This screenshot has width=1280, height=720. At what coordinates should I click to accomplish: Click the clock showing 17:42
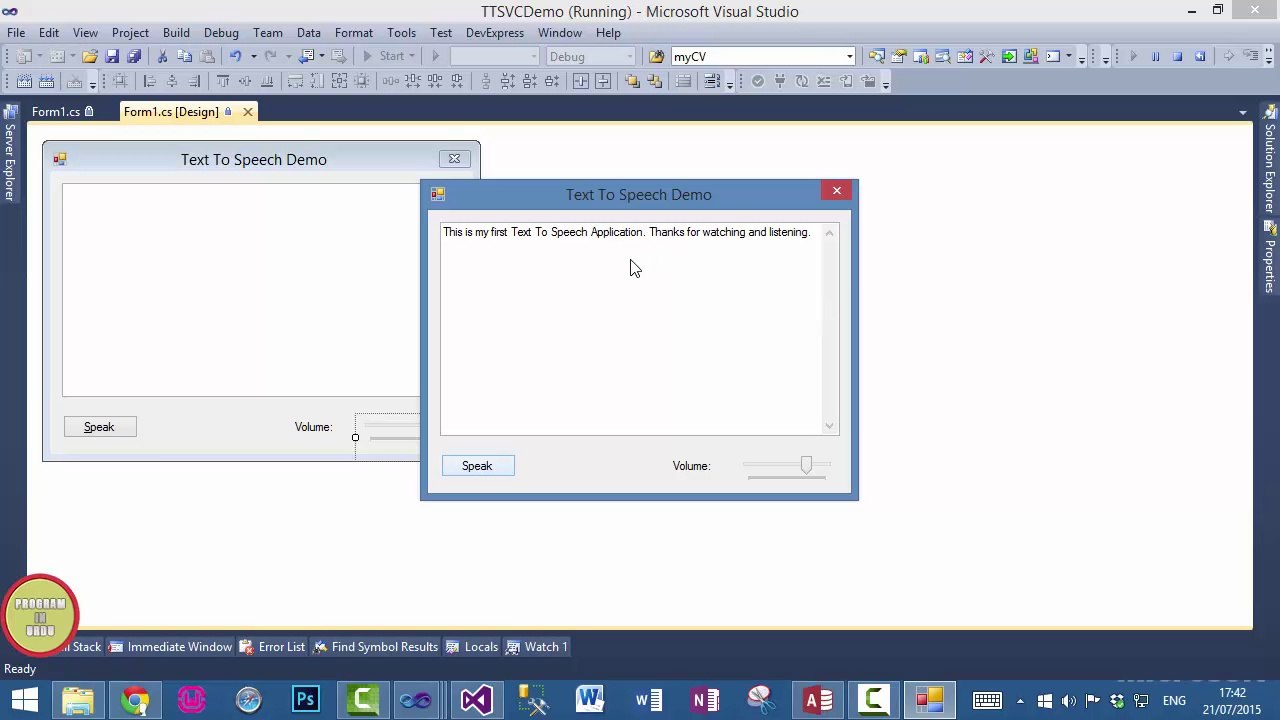[1232, 692]
